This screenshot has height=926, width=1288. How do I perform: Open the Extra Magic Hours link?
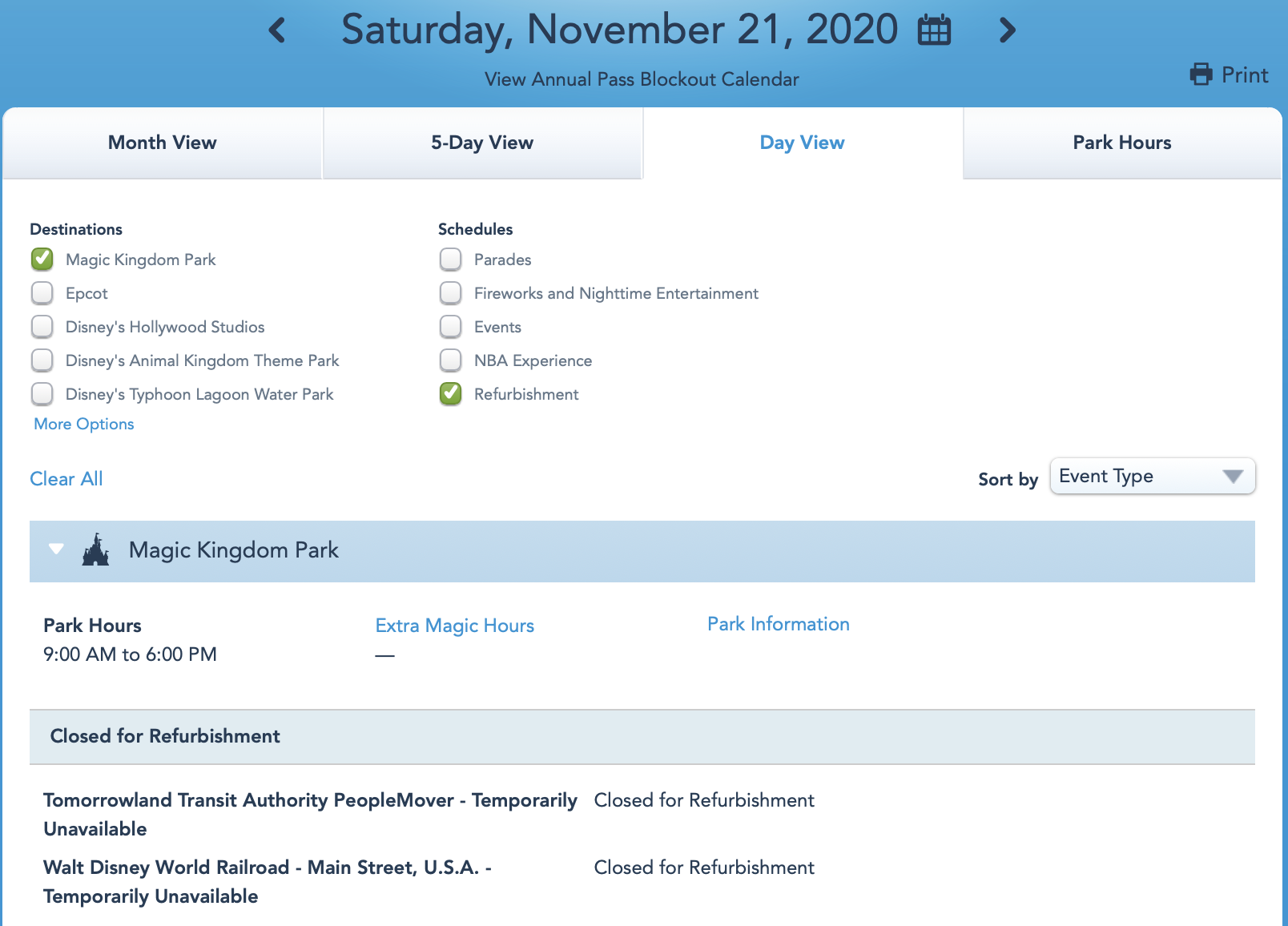coord(454,626)
